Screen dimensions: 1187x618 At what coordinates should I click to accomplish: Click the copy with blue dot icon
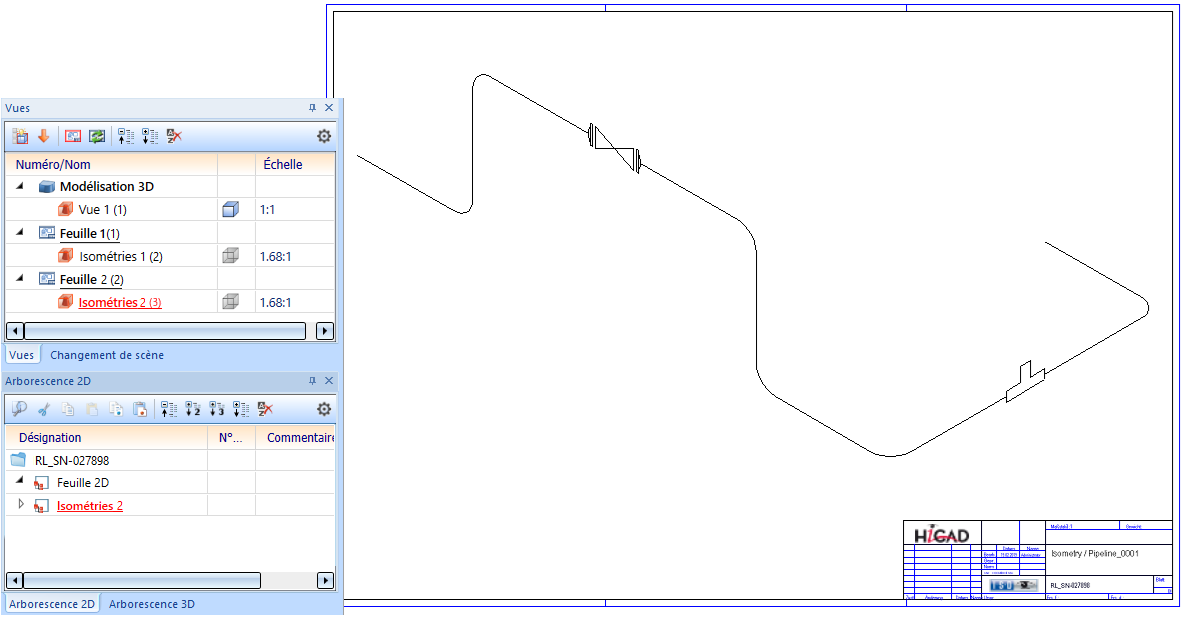click(x=117, y=409)
